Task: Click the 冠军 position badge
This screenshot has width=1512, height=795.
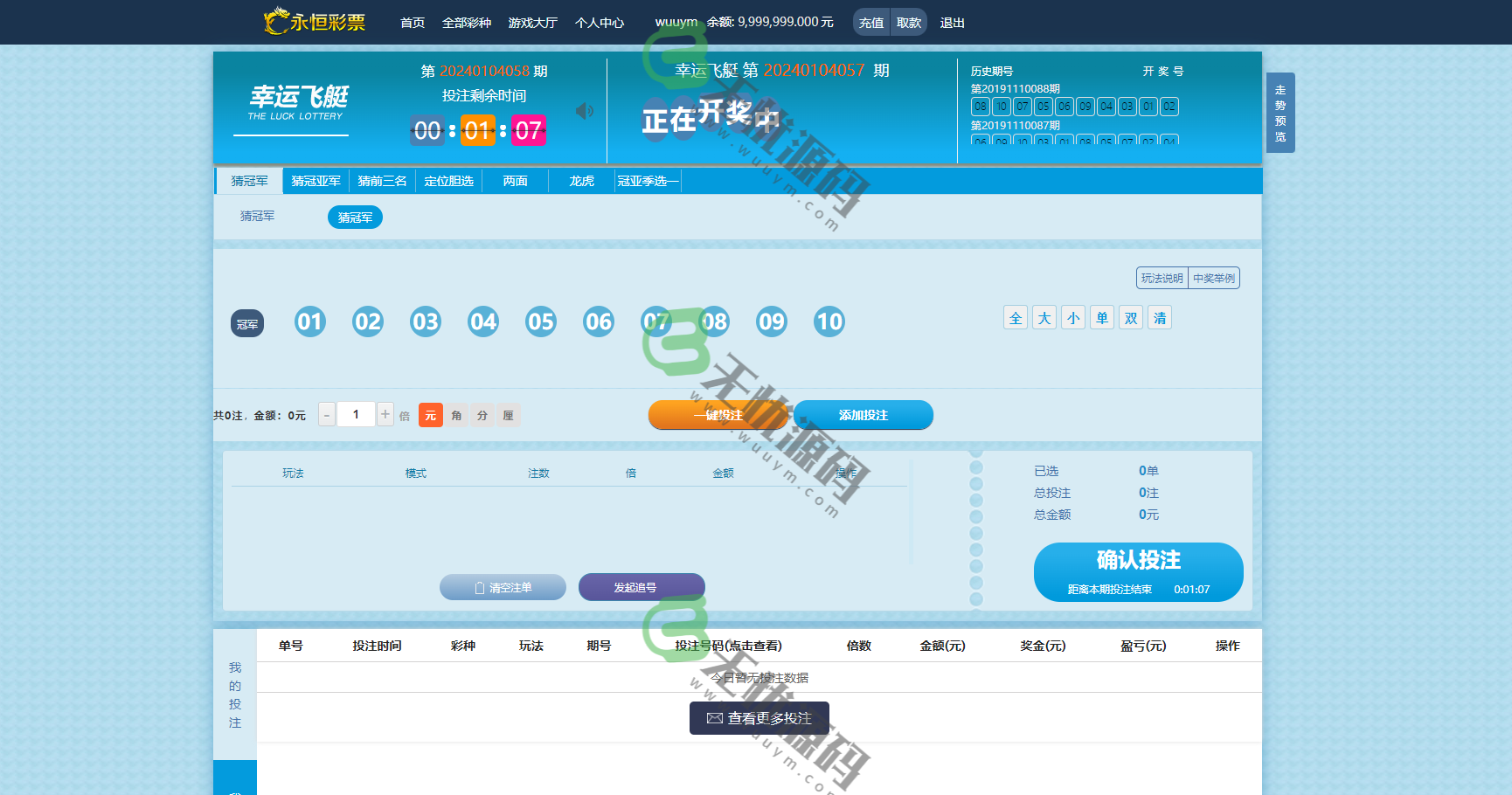Action: point(247,323)
